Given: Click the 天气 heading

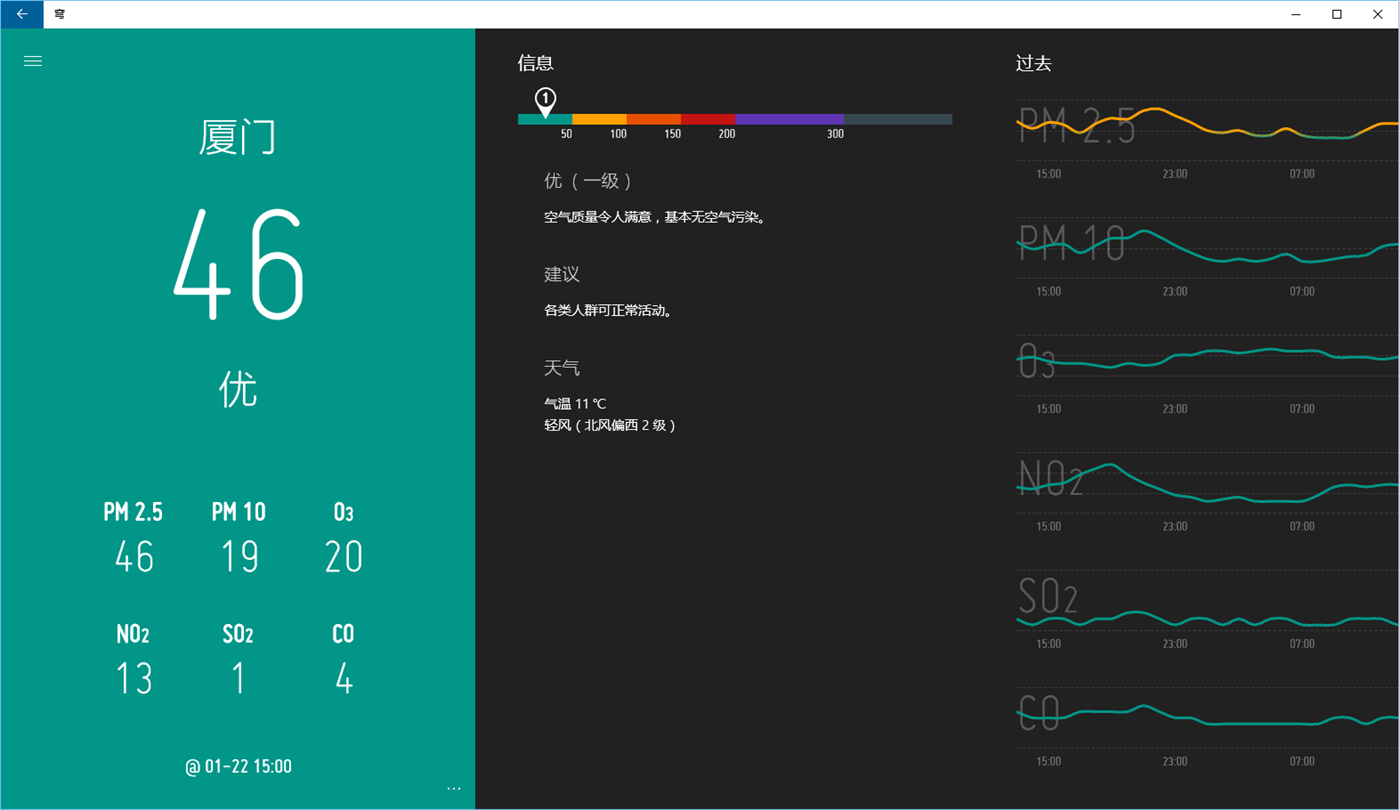Looking at the screenshot, I should coord(562,368).
